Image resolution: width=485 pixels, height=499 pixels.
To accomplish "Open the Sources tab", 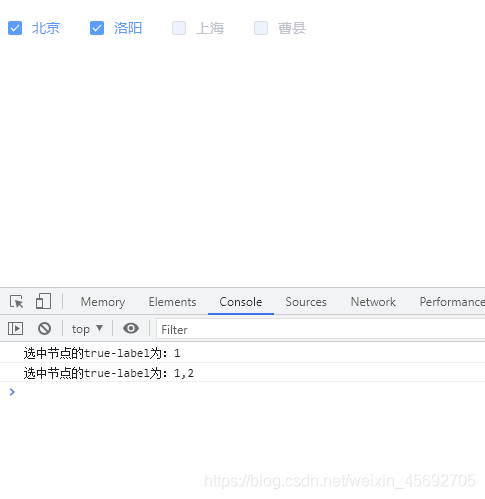I will tap(306, 302).
